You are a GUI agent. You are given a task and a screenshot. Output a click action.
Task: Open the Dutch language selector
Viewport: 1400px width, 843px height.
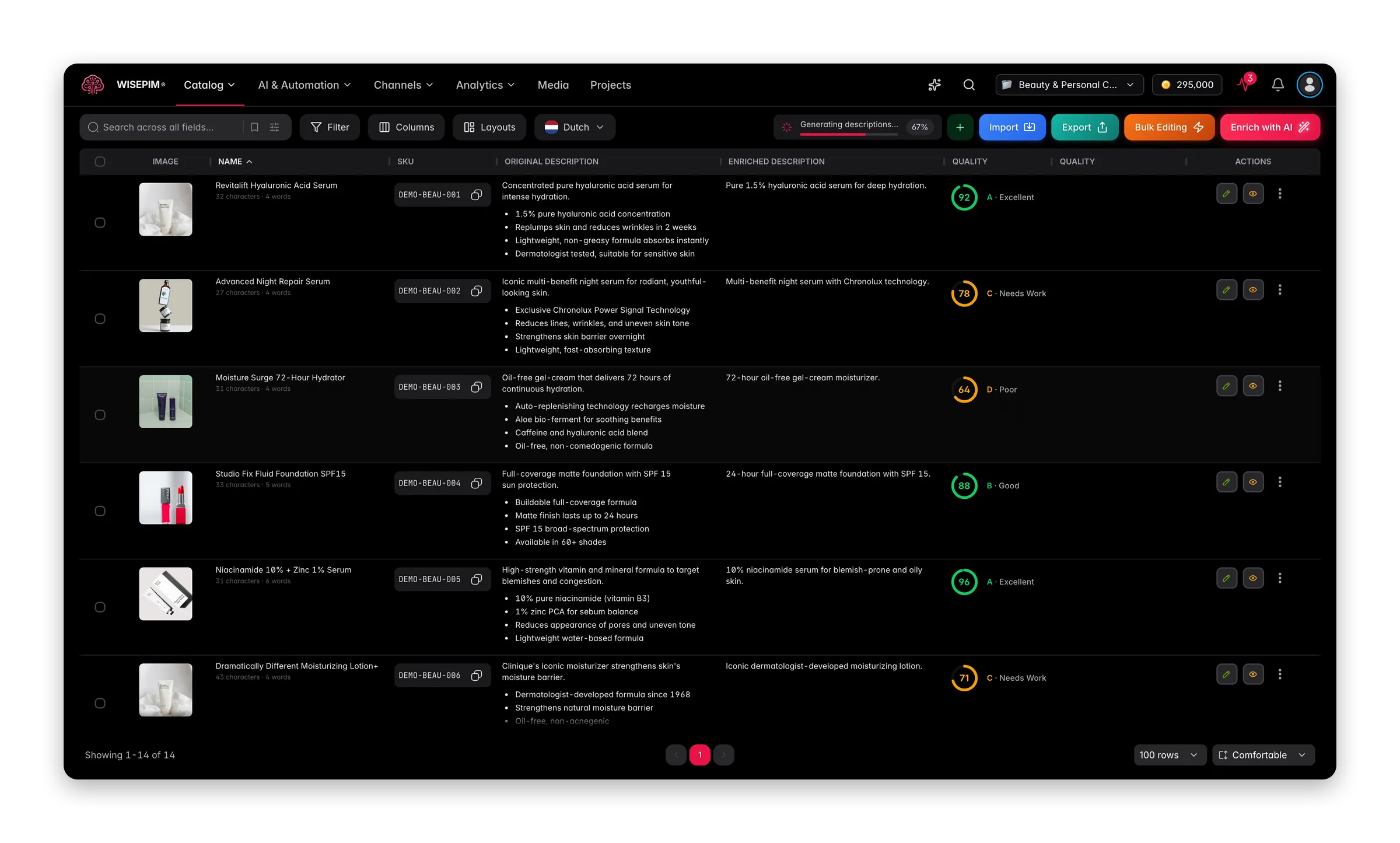tap(575, 127)
